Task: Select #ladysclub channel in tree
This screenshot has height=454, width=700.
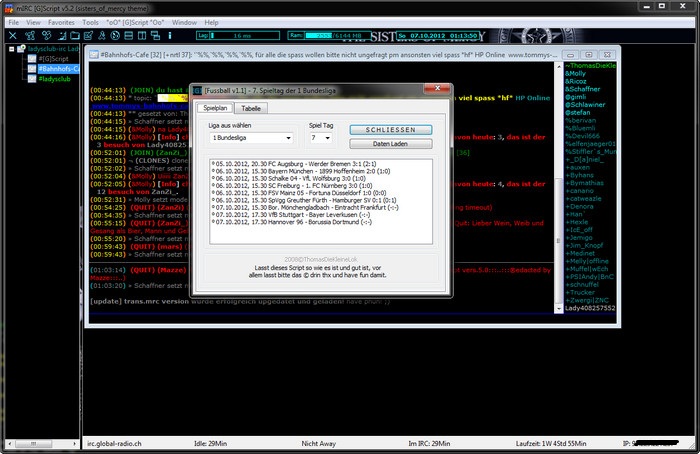Action: (x=54, y=79)
